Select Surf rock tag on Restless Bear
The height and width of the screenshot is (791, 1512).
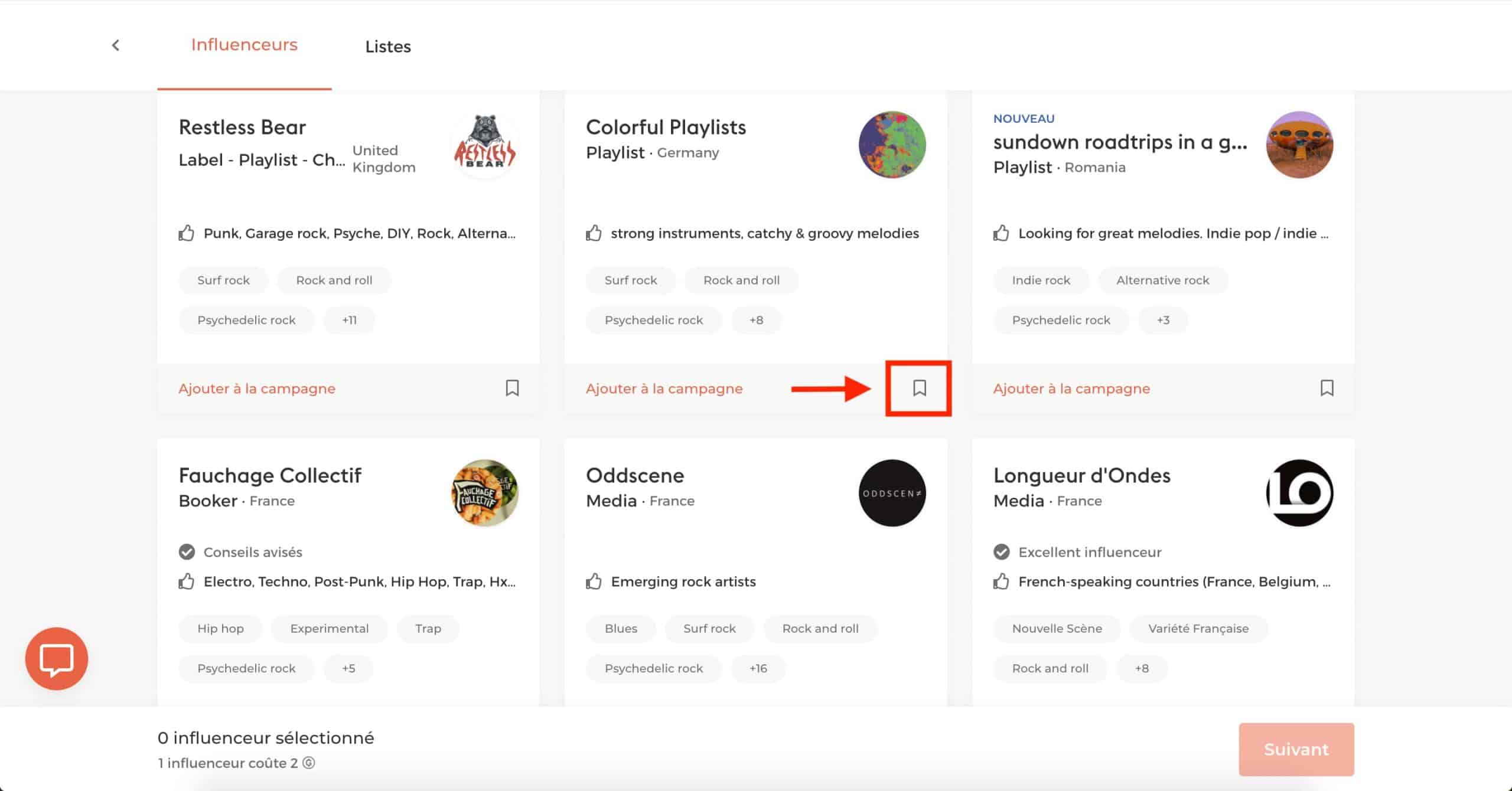pos(223,280)
